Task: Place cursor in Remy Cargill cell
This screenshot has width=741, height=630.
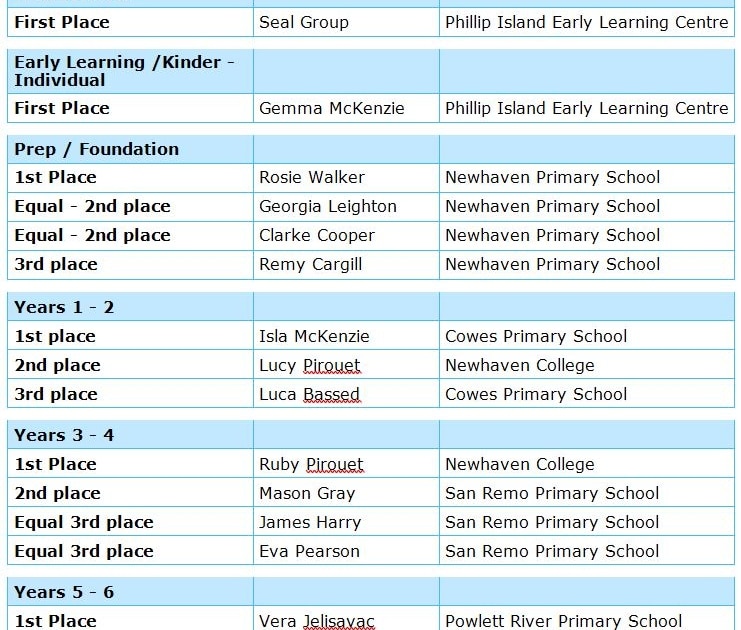Action: (310, 264)
